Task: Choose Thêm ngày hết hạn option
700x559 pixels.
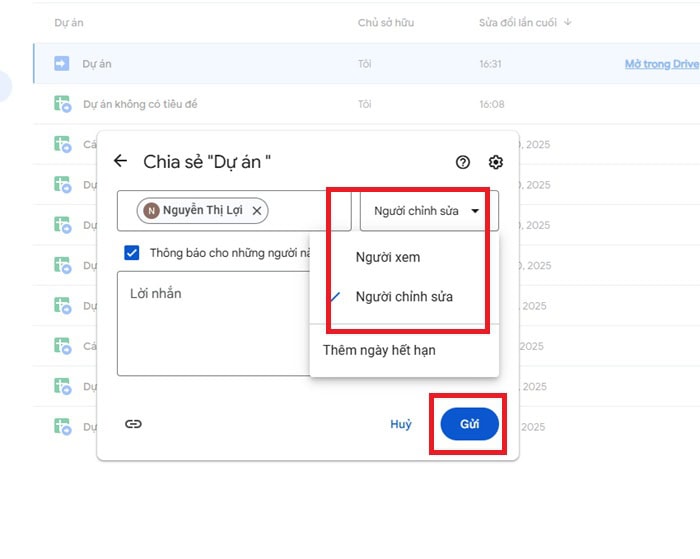Action: click(x=379, y=350)
